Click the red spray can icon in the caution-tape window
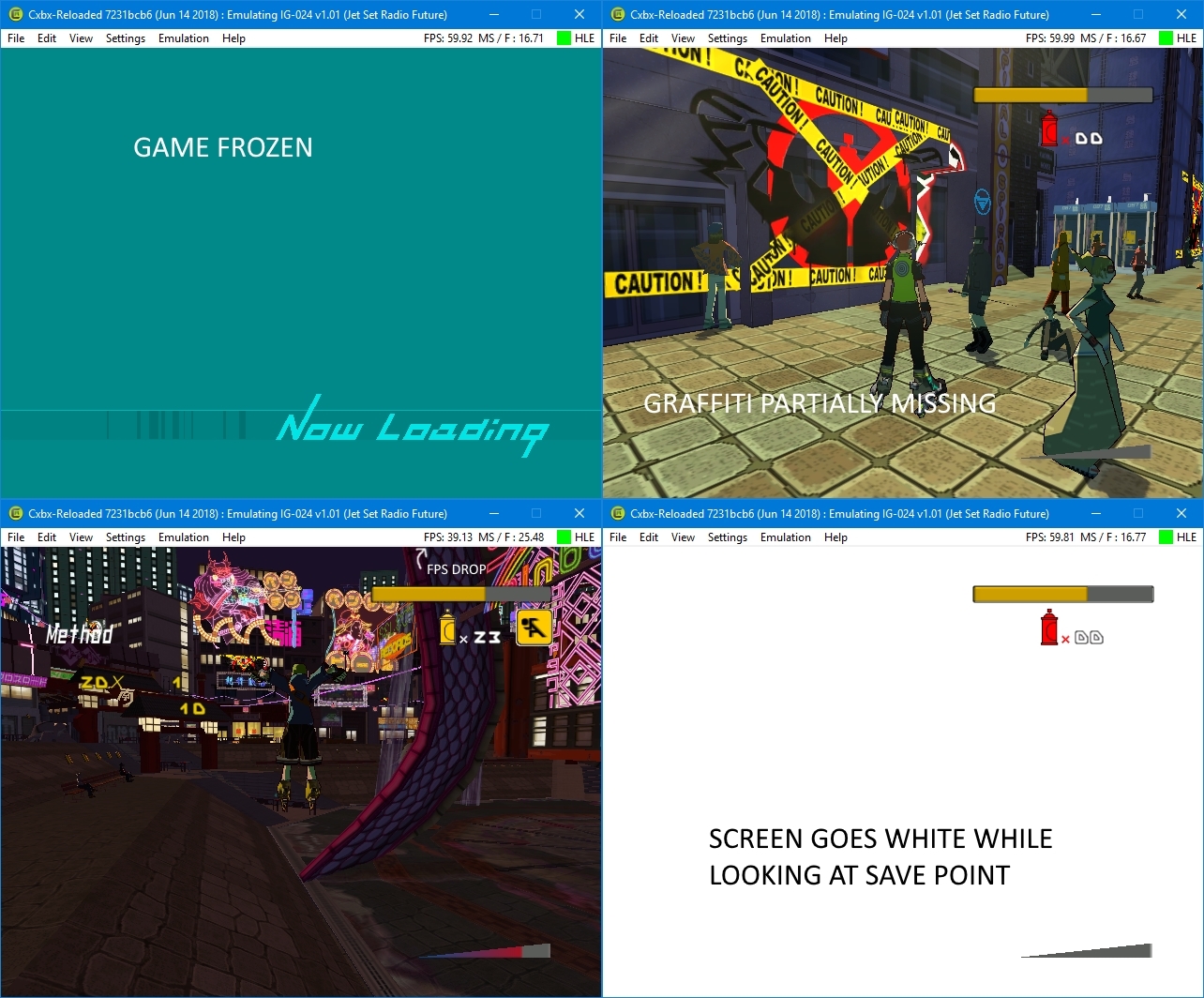 [1049, 129]
